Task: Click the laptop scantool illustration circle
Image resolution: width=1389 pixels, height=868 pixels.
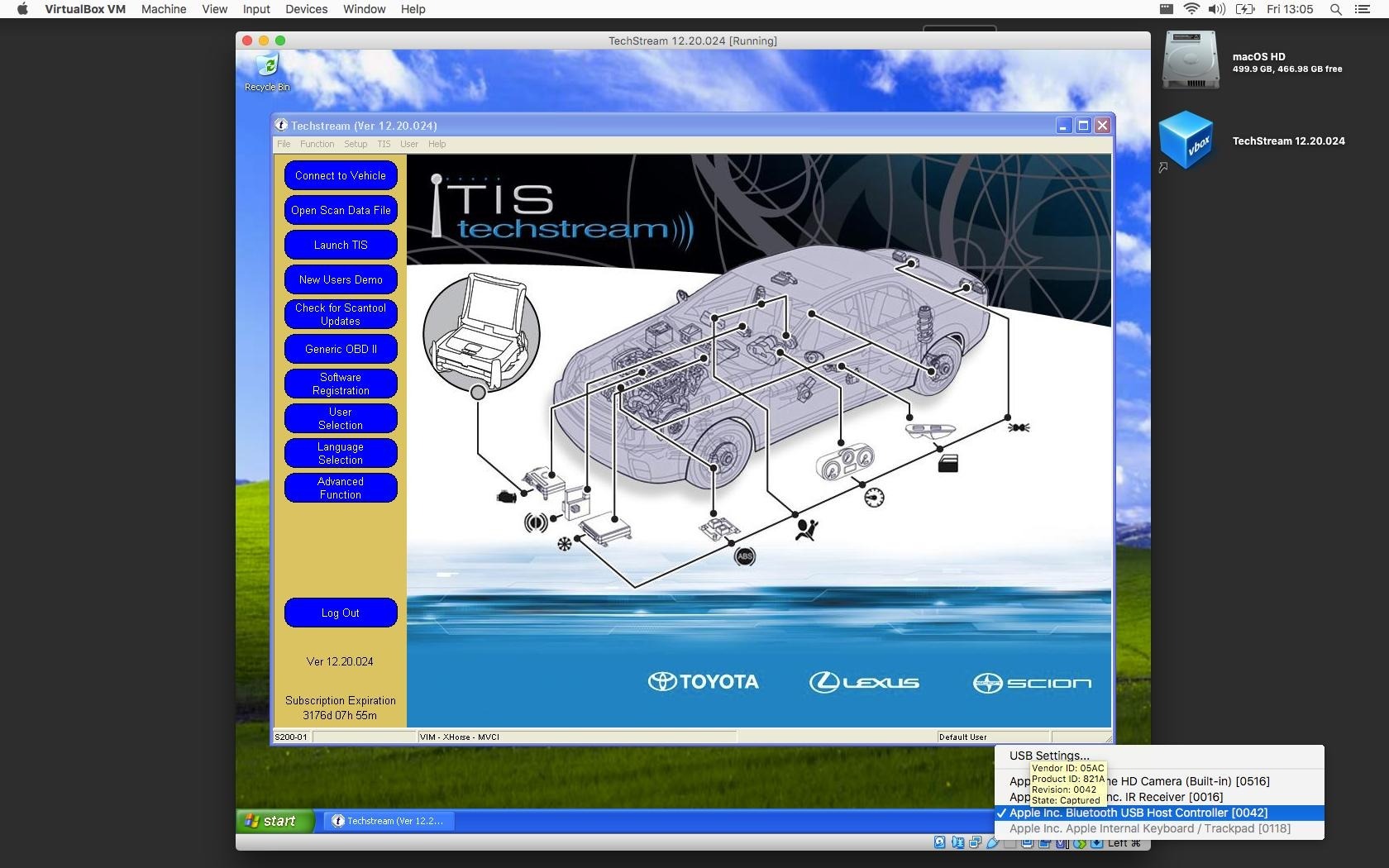Action: click(481, 334)
